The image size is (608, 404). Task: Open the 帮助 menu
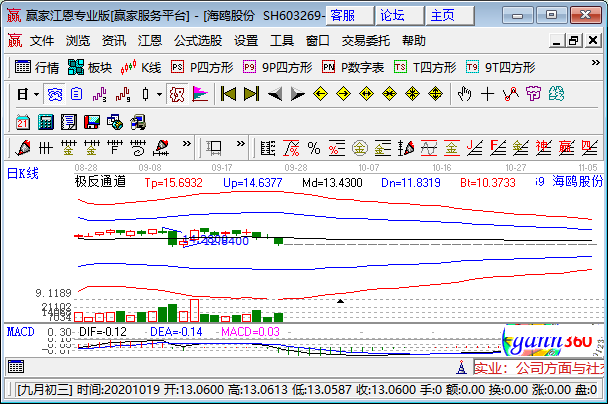(x=414, y=41)
